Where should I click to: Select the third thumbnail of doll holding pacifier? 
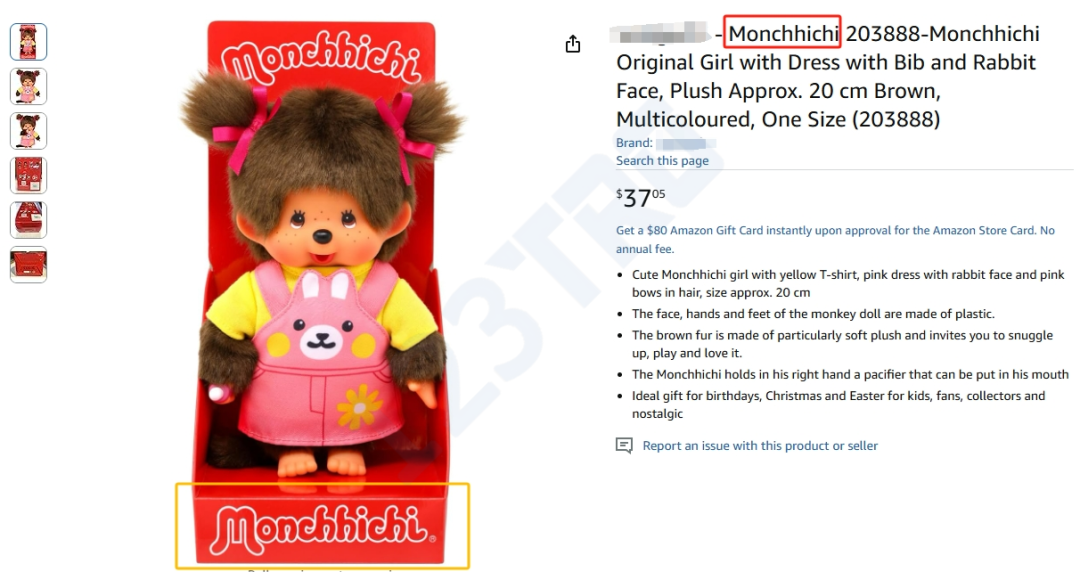pos(28,131)
